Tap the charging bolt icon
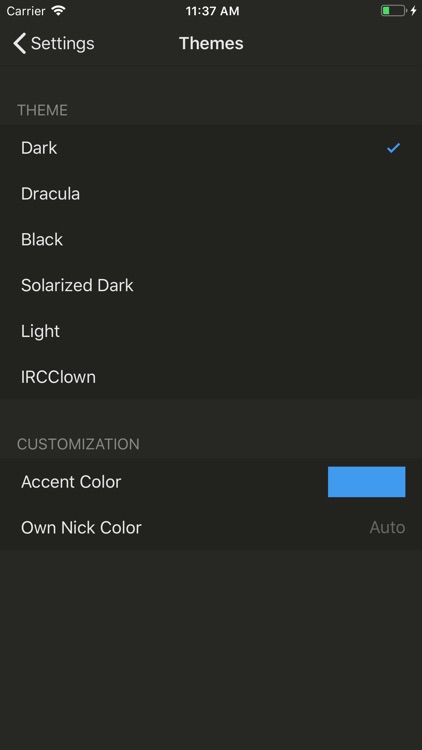The height and width of the screenshot is (750, 422). pos(413,11)
